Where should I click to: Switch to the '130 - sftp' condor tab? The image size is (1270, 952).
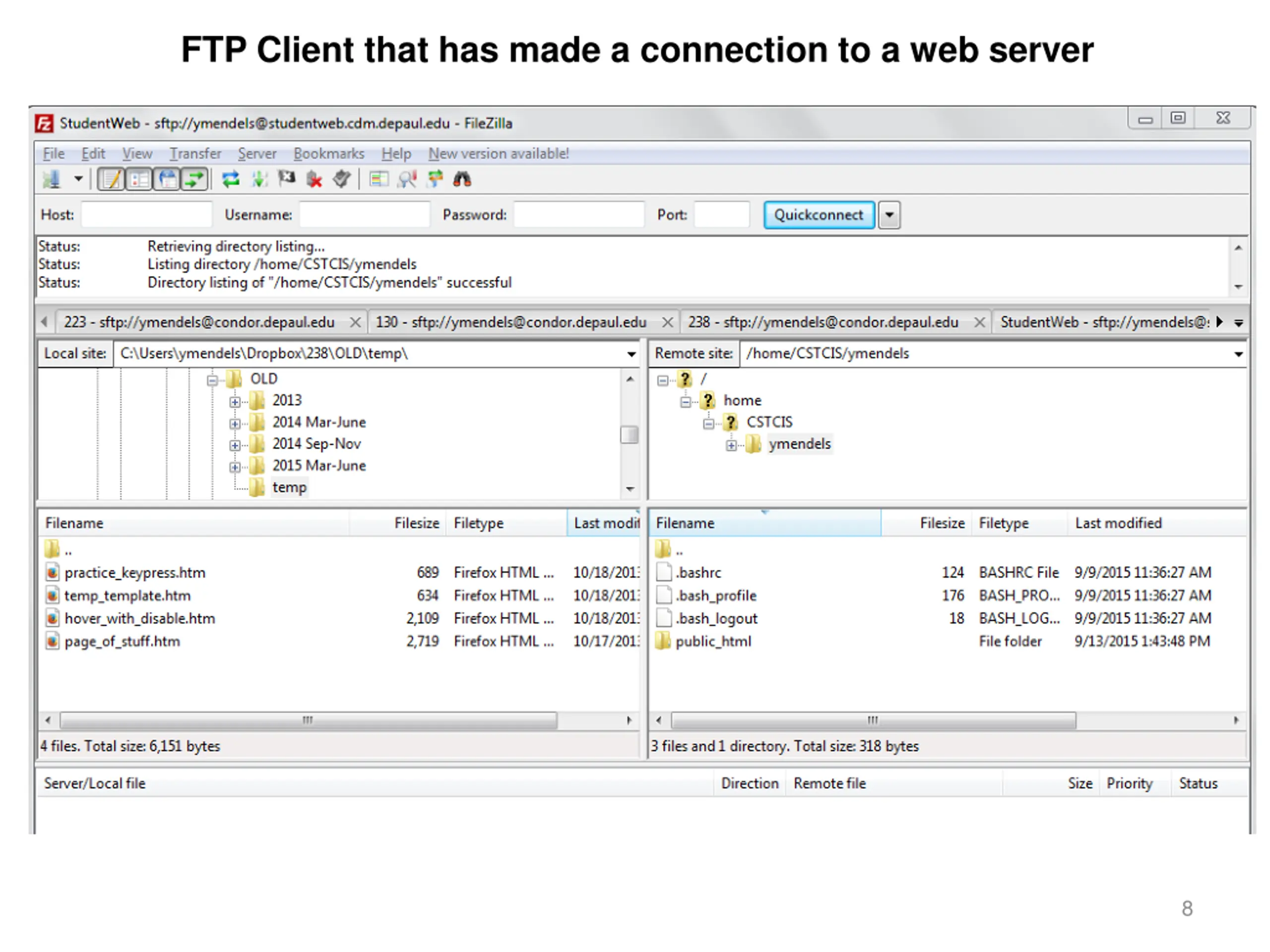(x=511, y=322)
